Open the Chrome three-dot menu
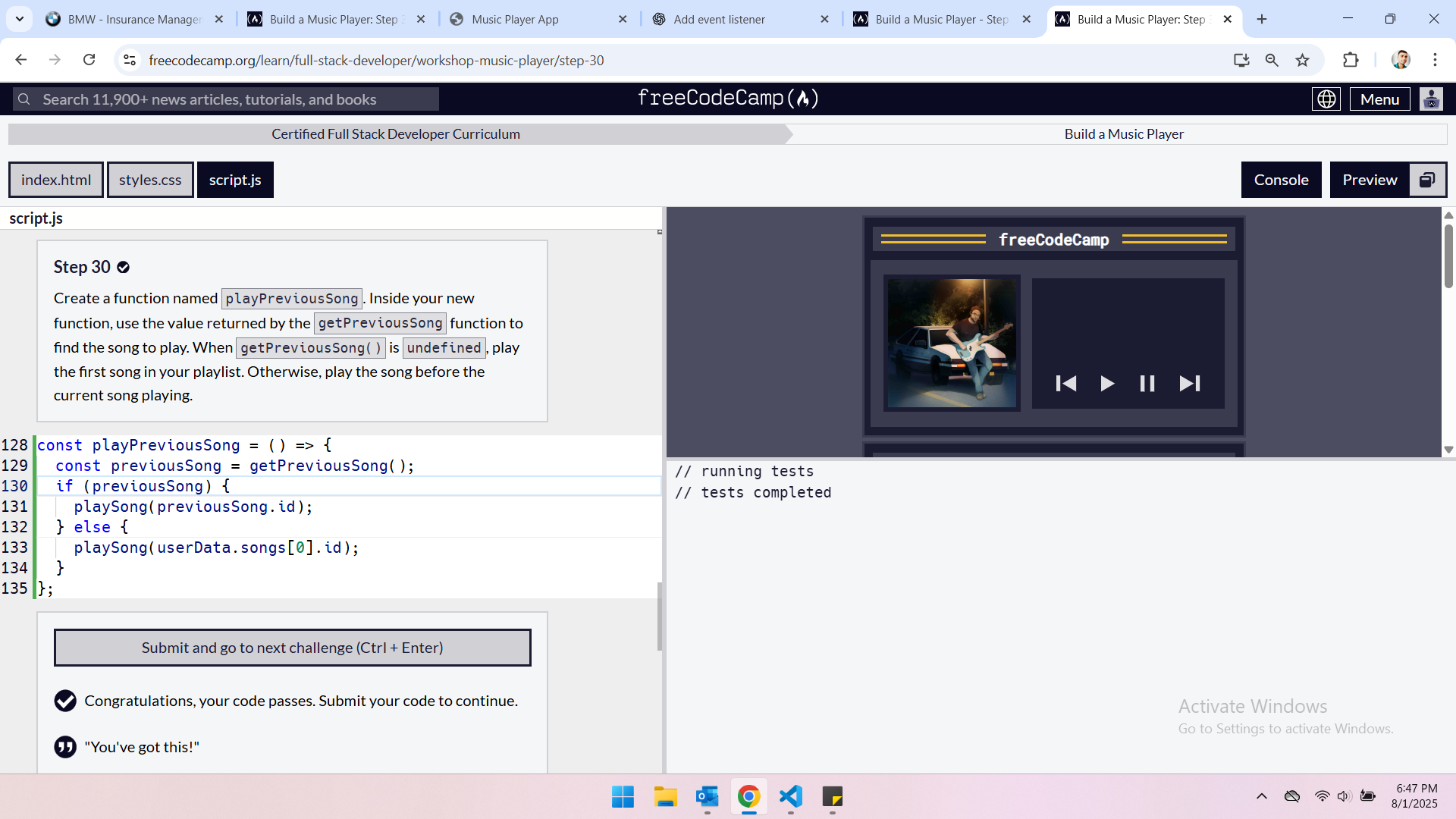This screenshot has height=819, width=1456. 1435,61
